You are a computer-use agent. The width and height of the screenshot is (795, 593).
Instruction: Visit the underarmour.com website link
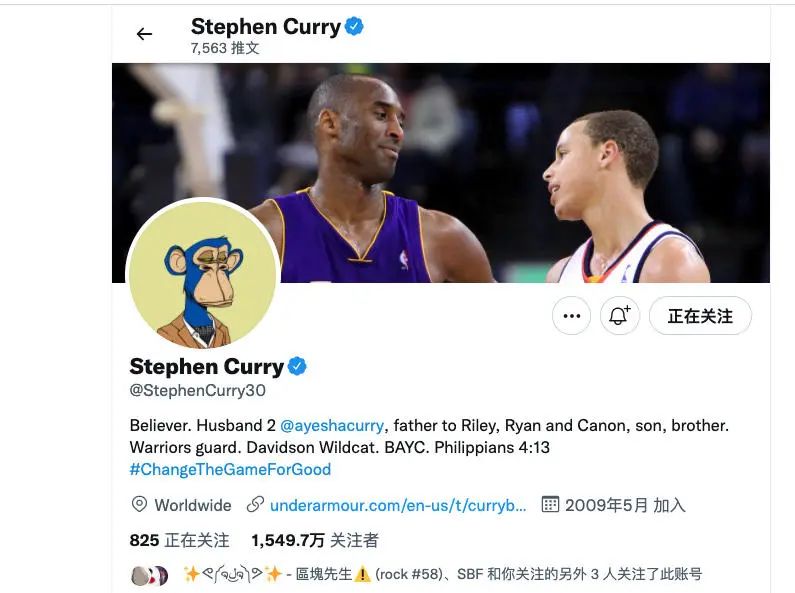point(398,505)
